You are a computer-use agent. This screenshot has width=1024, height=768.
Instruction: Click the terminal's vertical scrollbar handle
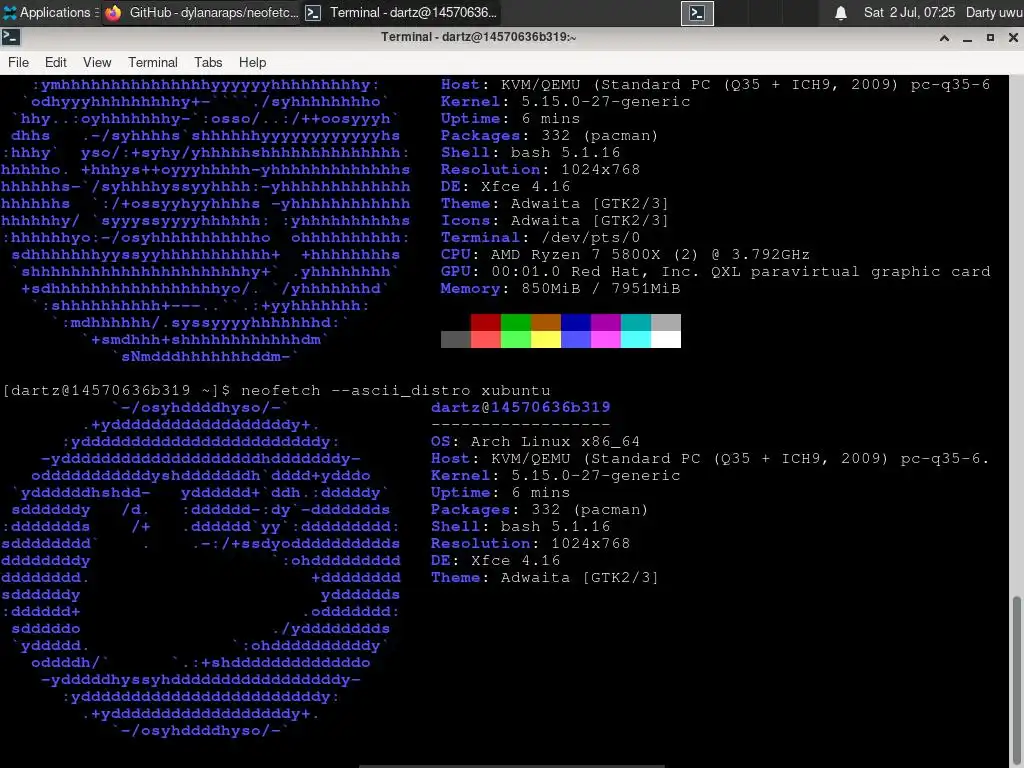[x=1017, y=679]
